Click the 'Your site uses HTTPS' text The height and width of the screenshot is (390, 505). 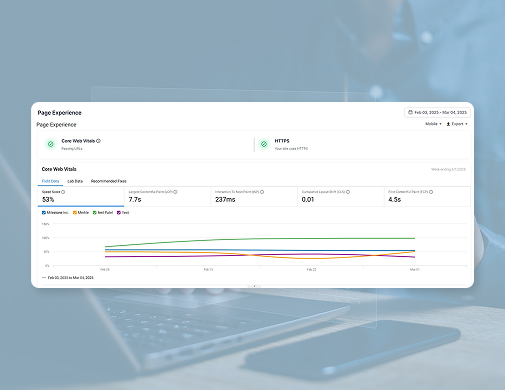tap(291, 149)
